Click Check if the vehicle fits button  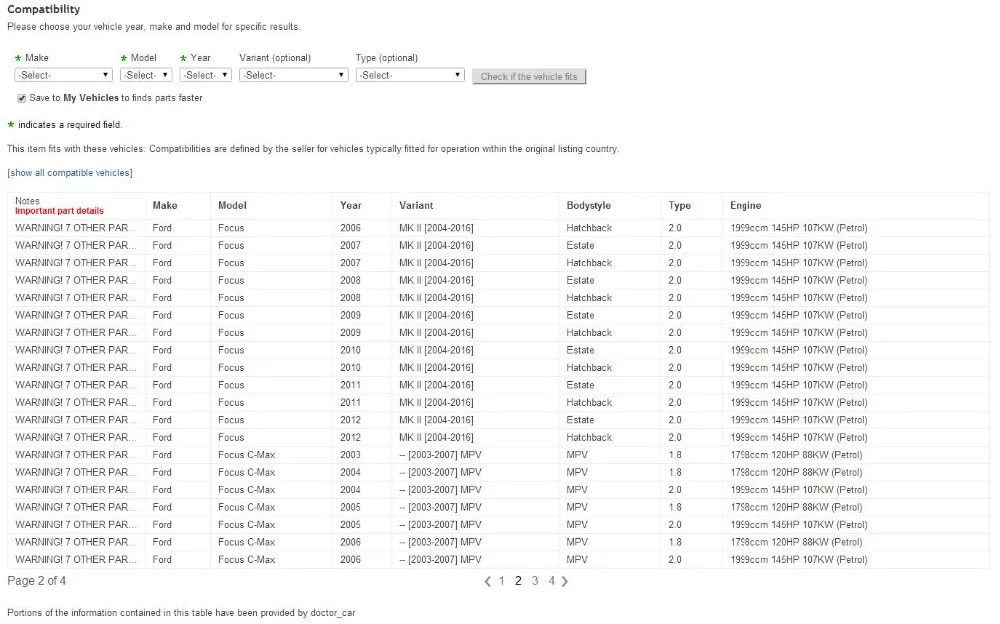pyautogui.click(x=529, y=77)
